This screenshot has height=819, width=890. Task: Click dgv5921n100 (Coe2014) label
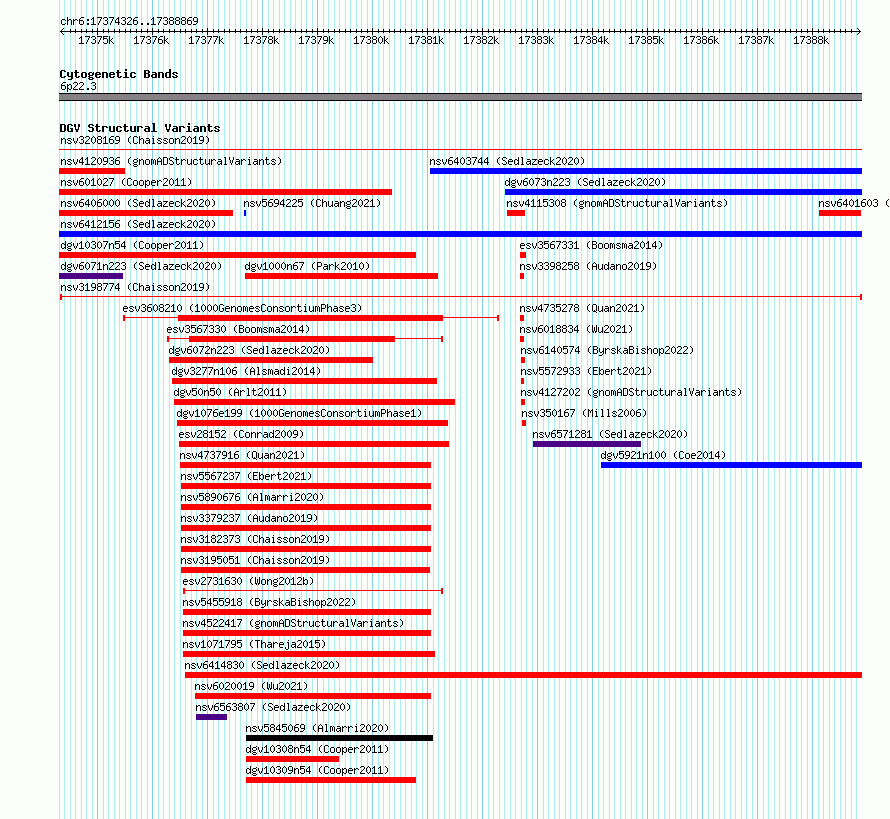click(x=663, y=455)
